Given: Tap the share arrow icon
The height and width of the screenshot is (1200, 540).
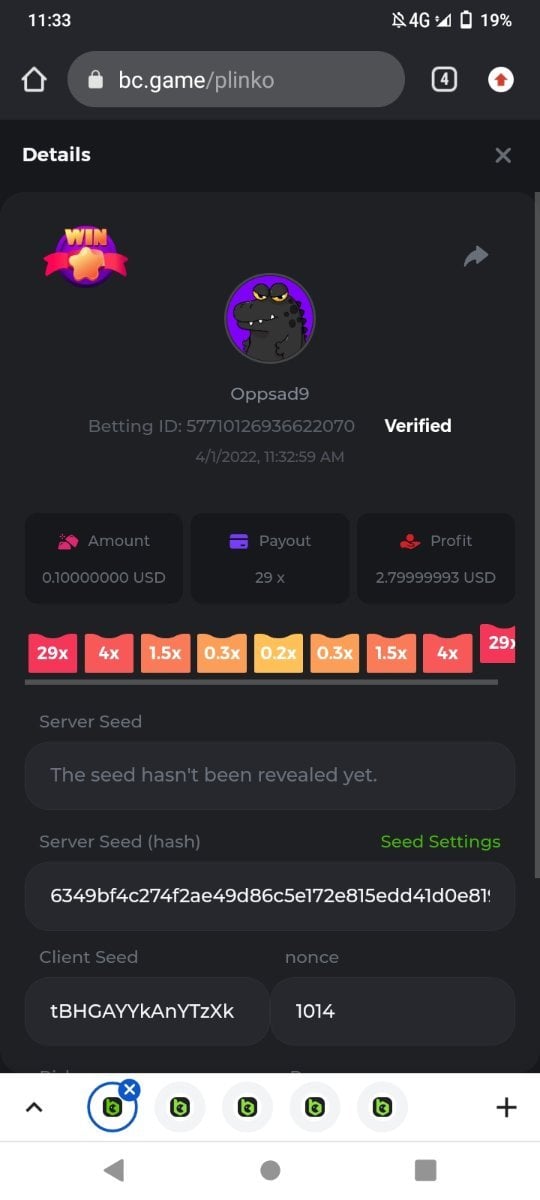Looking at the screenshot, I should pos(476,257).
